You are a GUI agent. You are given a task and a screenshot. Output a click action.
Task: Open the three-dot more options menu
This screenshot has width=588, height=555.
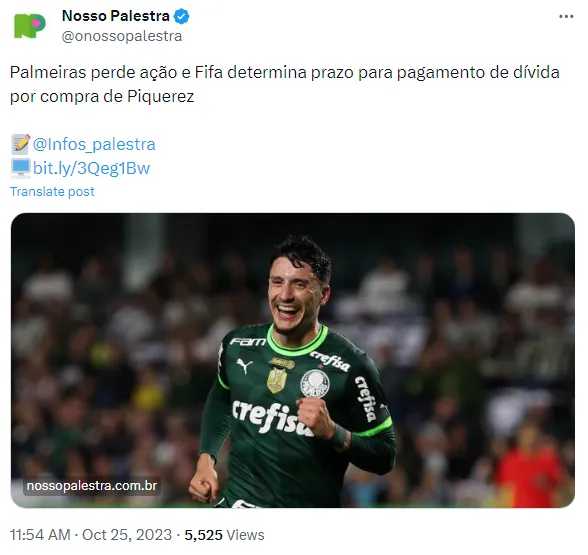pyautogui.click(x=566, y=16)
